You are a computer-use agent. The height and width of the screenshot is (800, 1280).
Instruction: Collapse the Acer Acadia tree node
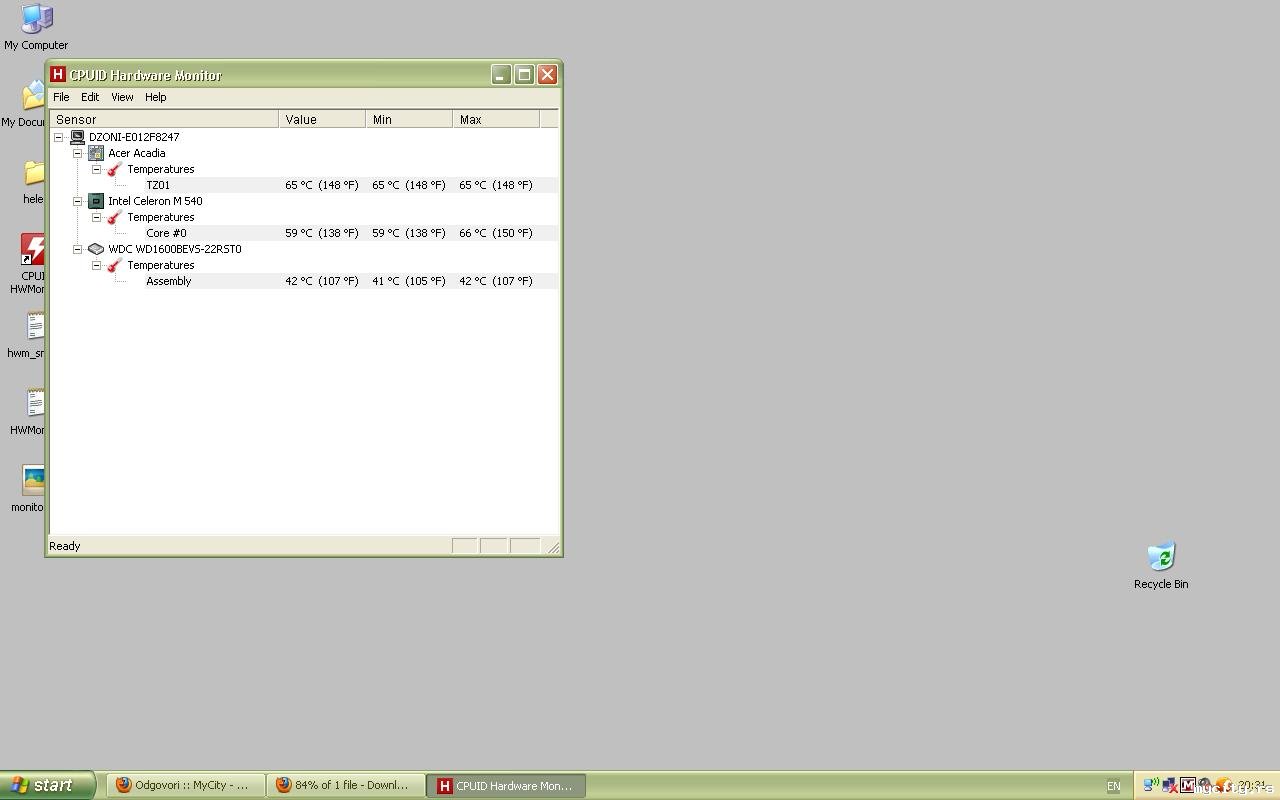coord(78,153)
